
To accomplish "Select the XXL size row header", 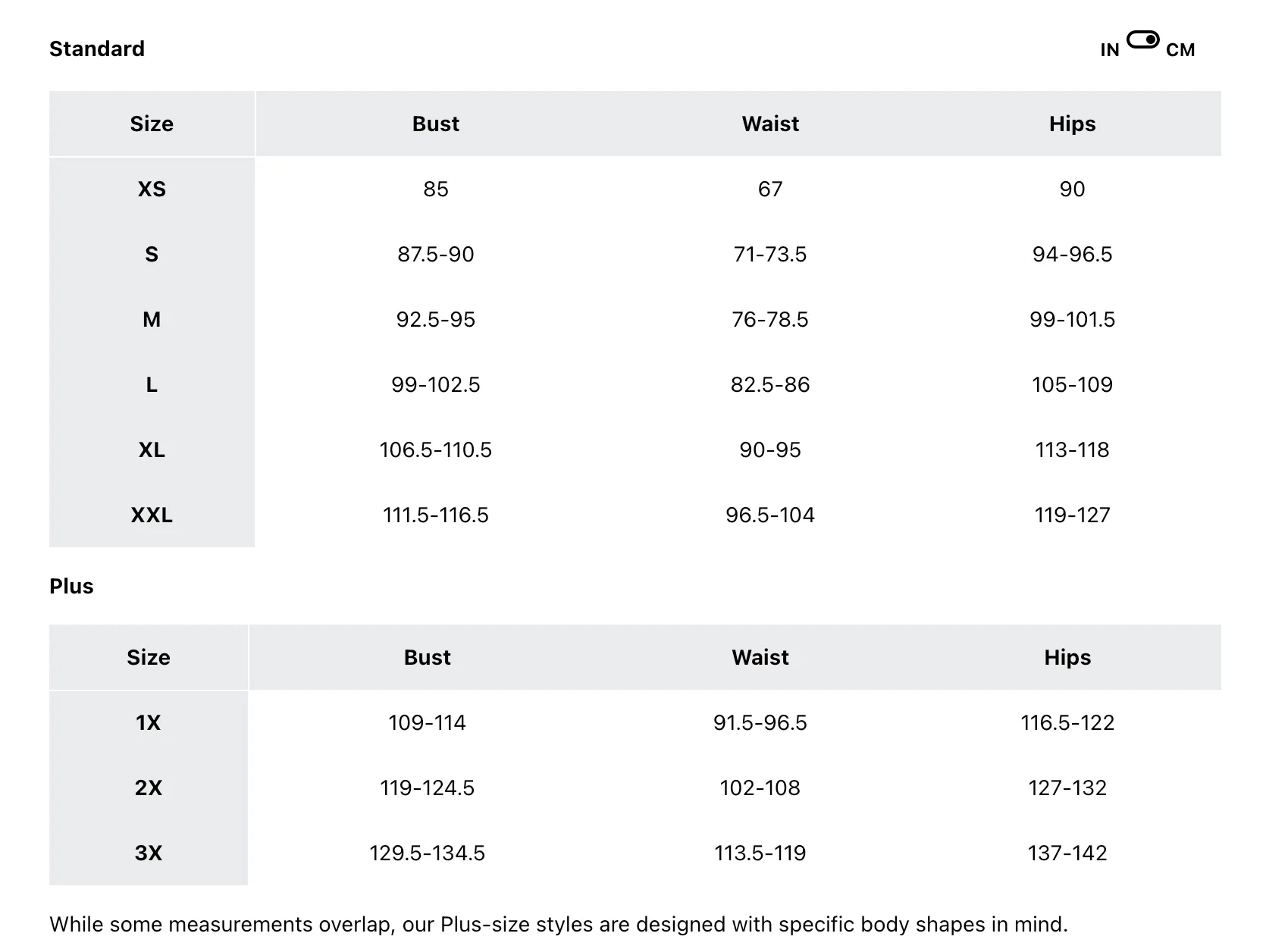I will pyautogui.click(x=152, y=515).
